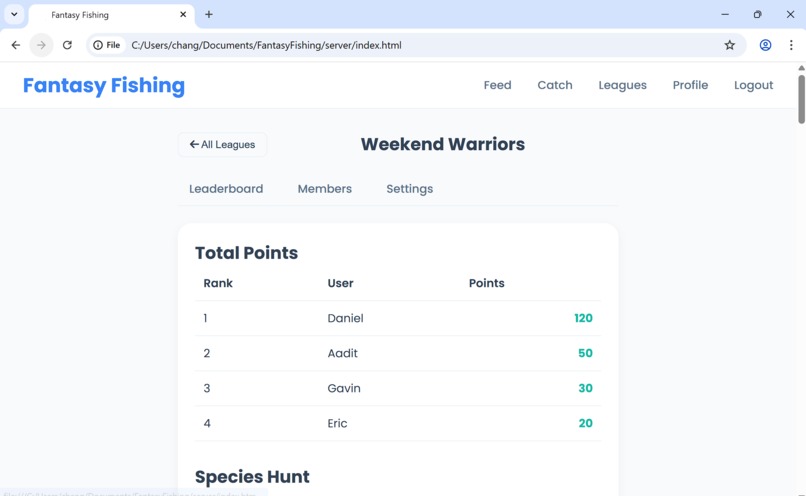
Task: Click Aadit's 50 points value
Action: (585, 353)
